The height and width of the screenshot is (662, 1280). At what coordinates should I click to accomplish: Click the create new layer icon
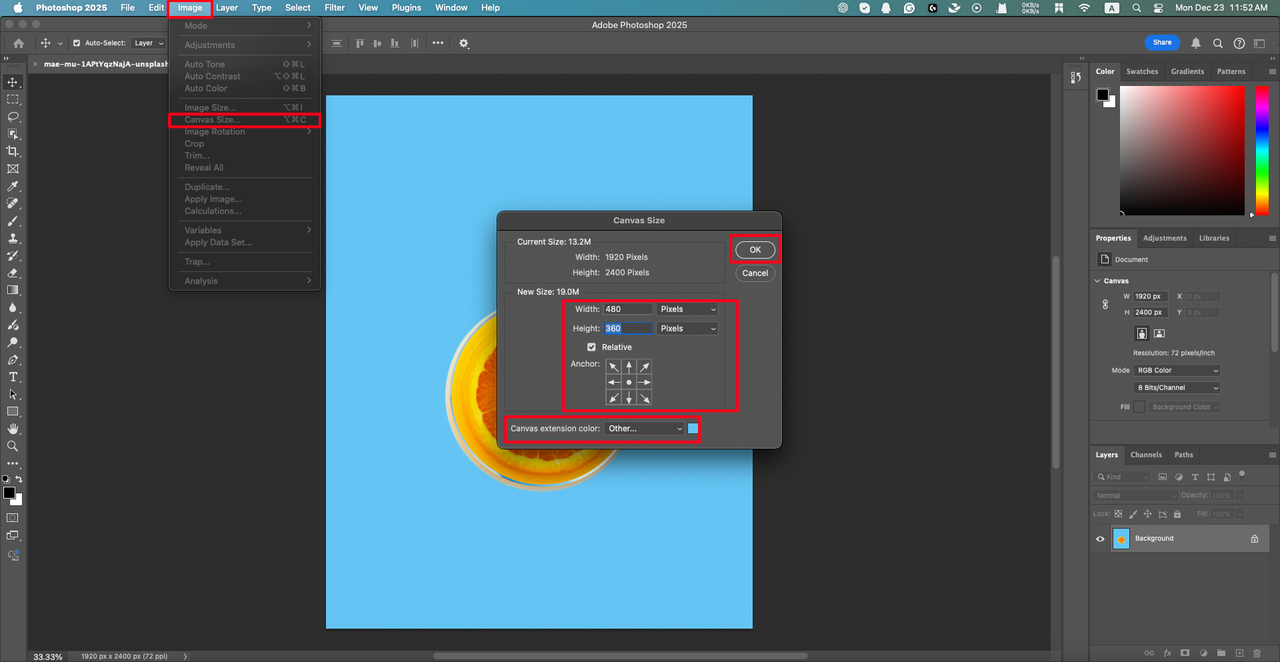1239,653
